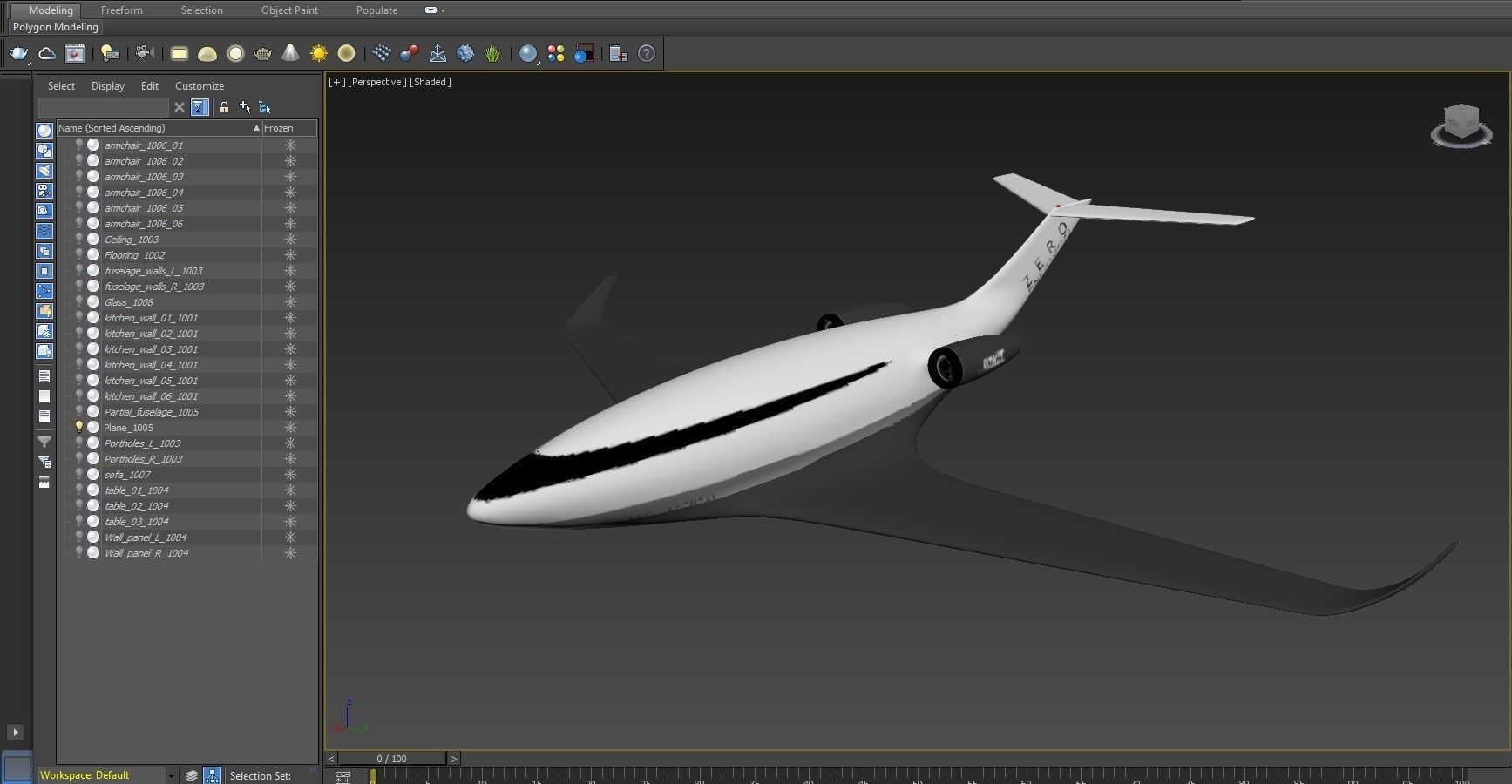
Task: Open the Material Editor sphere icon
Action: 528,54
